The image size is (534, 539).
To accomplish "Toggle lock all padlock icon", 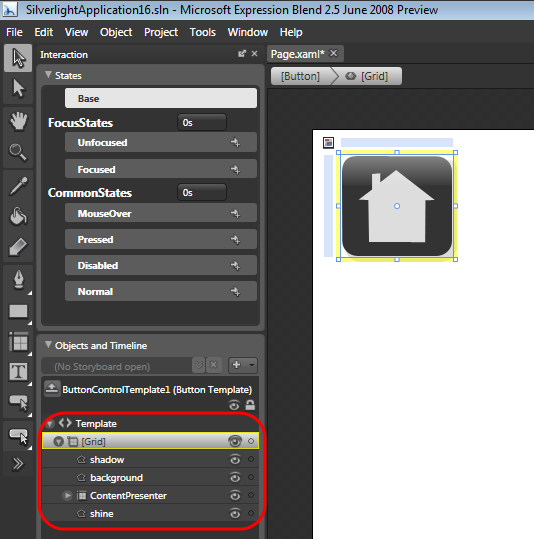I will click(250, 405).
